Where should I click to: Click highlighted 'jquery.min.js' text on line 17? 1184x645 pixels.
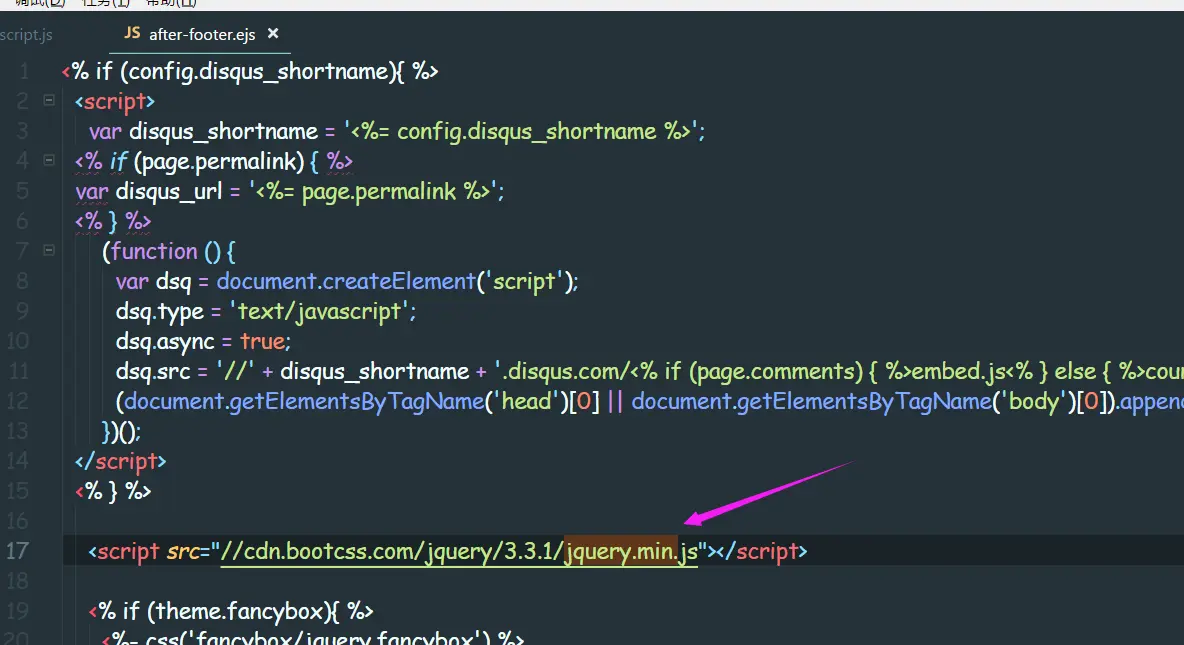point(621,551)
